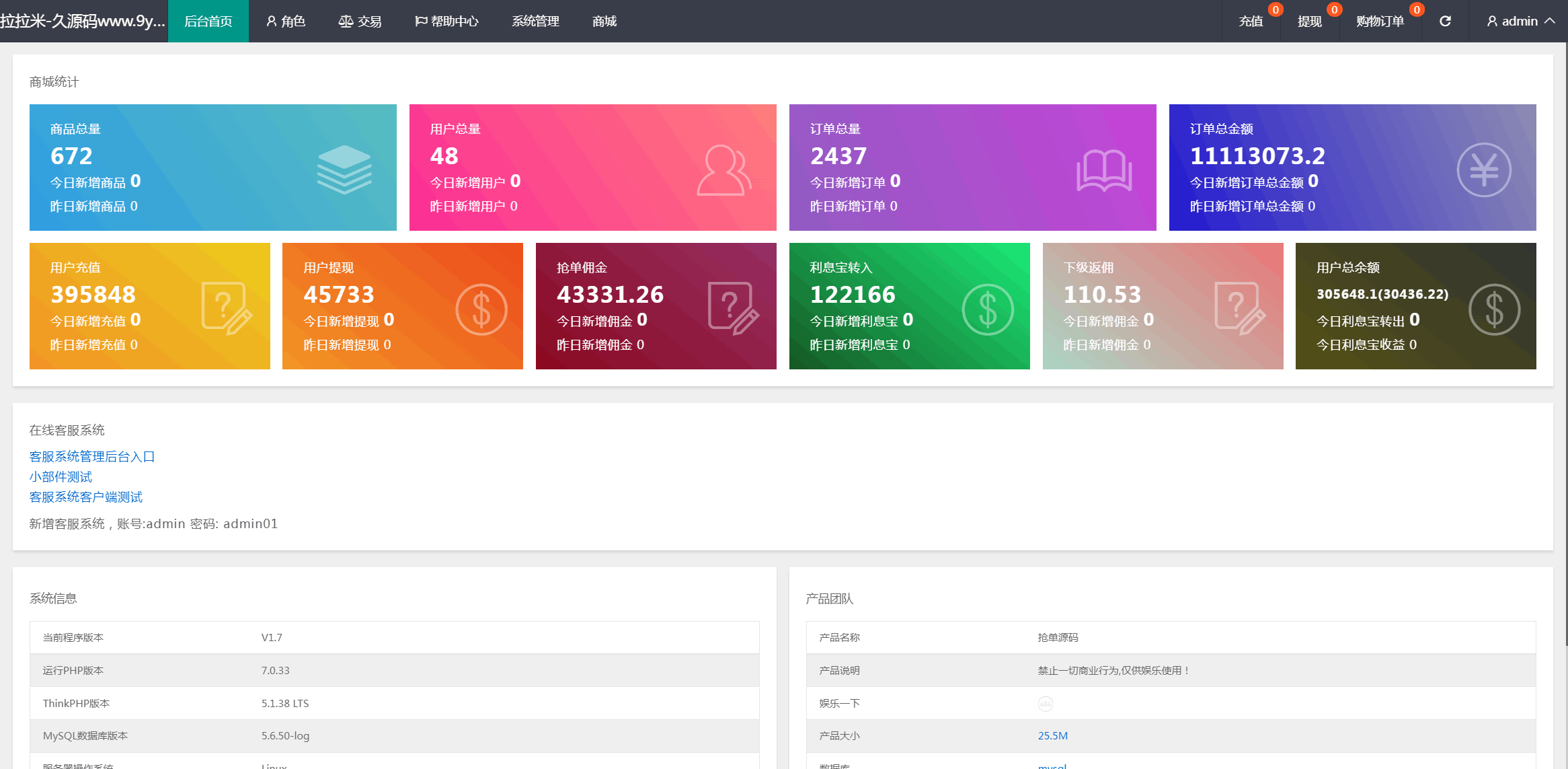Click the dollar icon on 利息宝转入 card

tap(987, 309)
